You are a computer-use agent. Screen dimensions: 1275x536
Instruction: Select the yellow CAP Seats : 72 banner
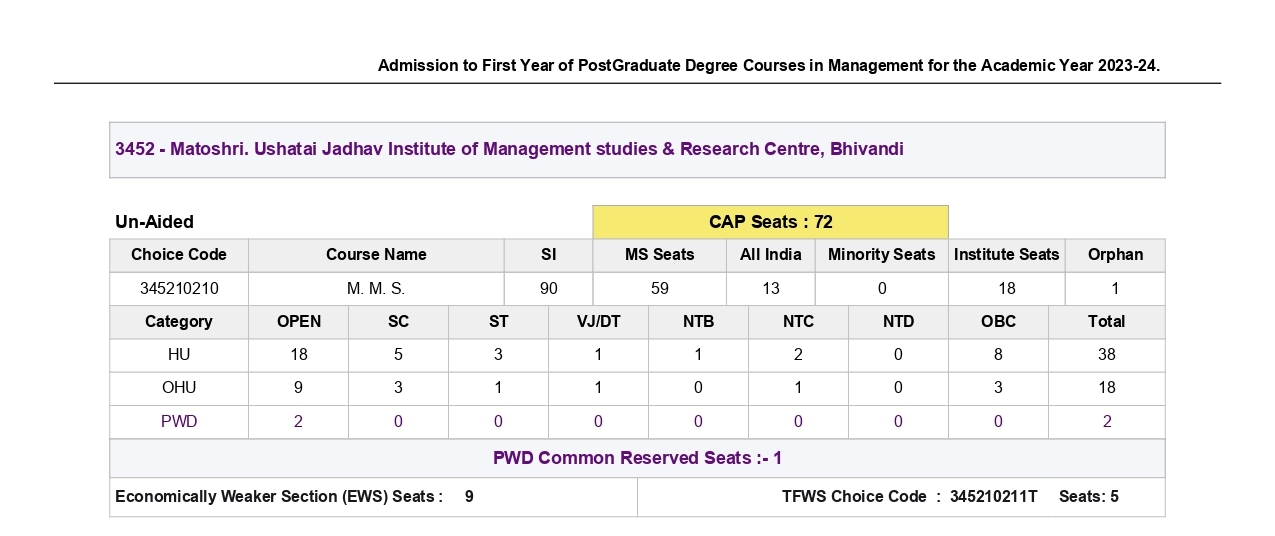pyautogui.click(x=770, y=222)
